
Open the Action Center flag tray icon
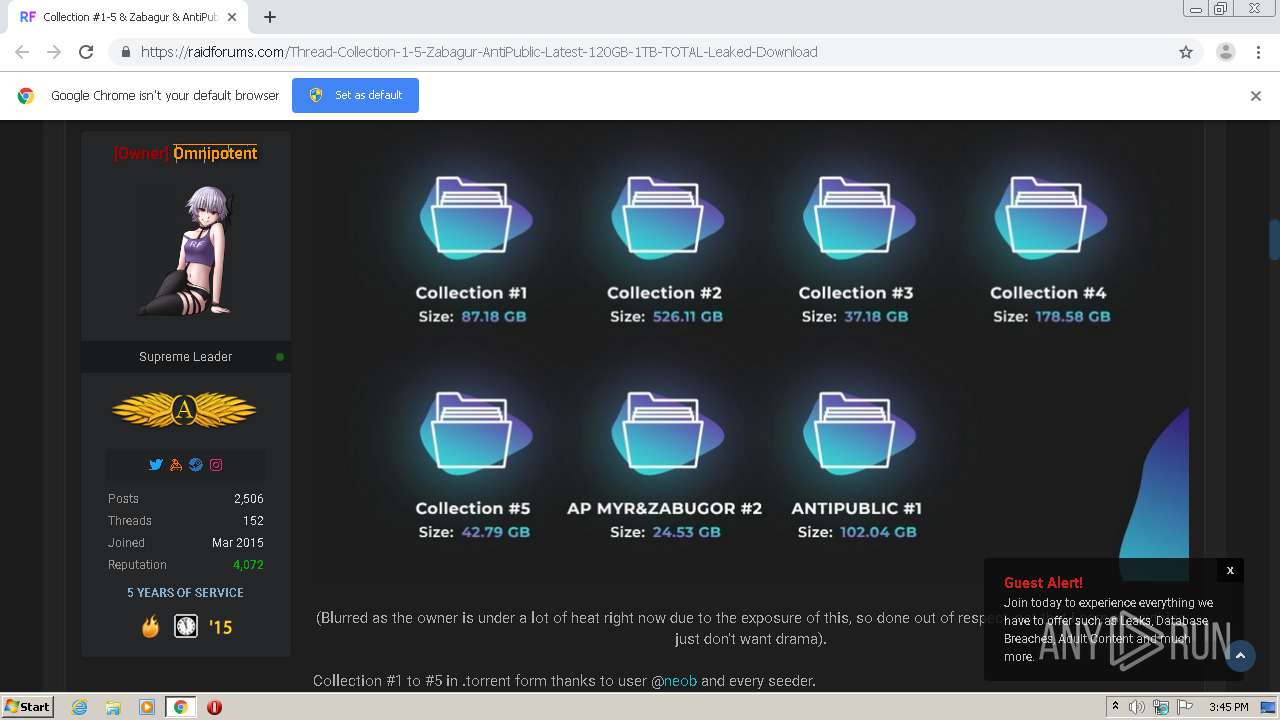[x=1183, y=707]
